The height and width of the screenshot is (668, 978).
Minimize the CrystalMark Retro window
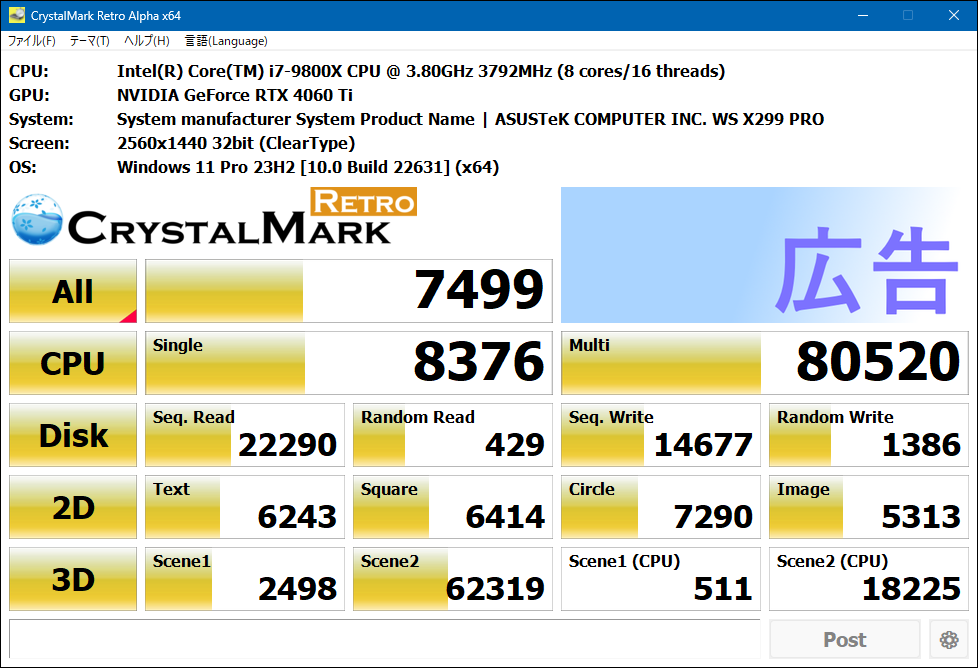[x=863, y=15]
